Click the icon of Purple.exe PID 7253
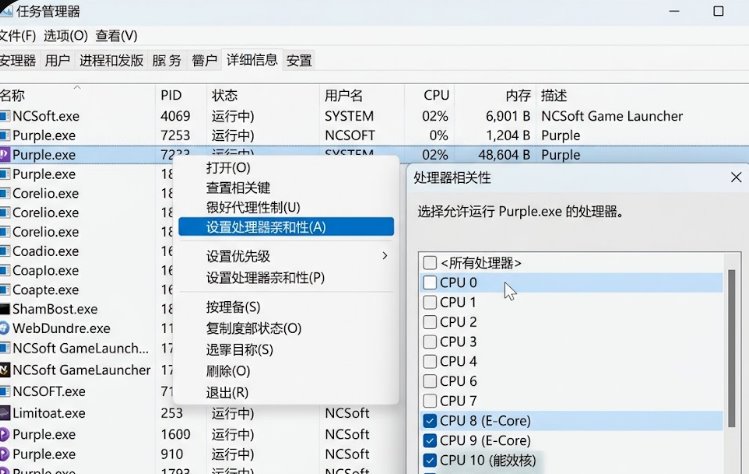 (5, 135)
